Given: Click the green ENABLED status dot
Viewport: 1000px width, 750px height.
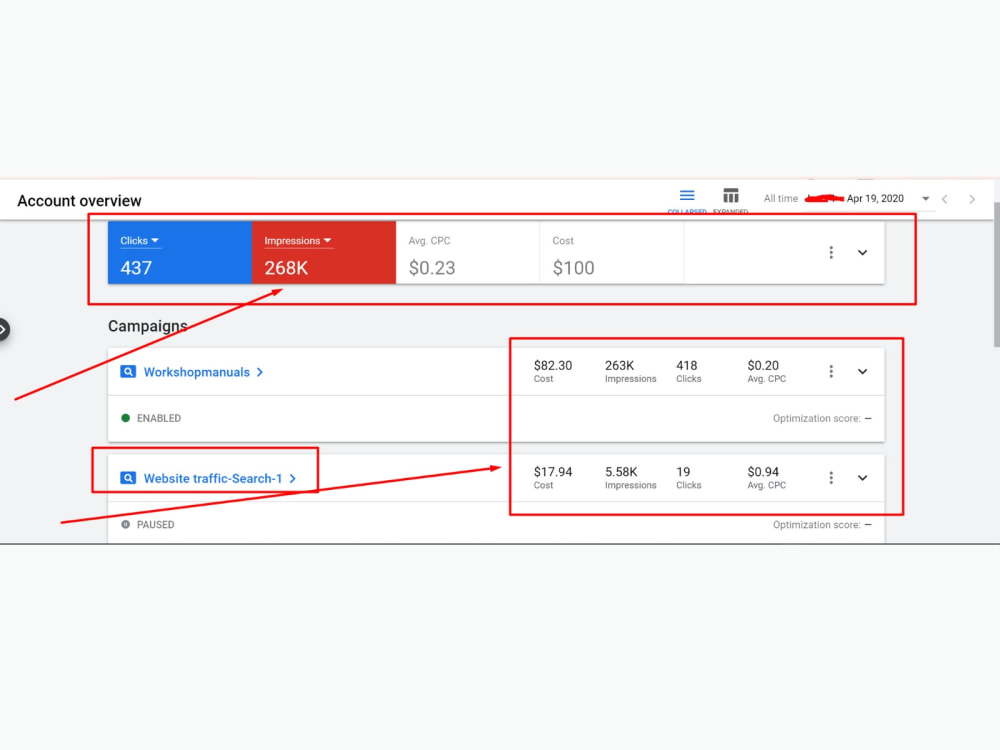Looking at the screenshot, I should [126, 418].
